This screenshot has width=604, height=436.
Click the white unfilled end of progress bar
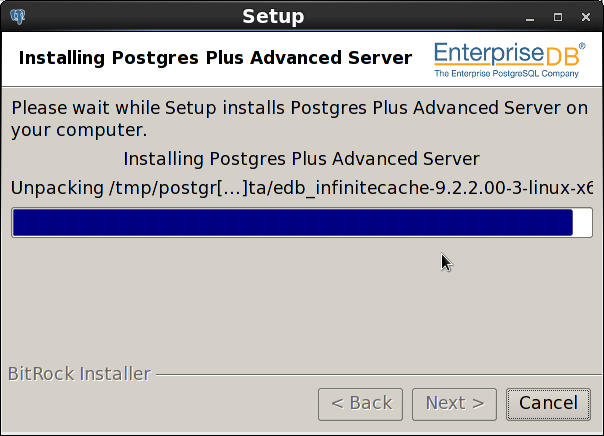pos(582,223)
